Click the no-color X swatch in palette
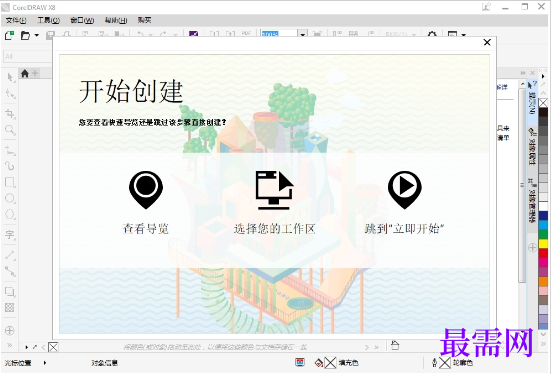 (x=543, y=102)
